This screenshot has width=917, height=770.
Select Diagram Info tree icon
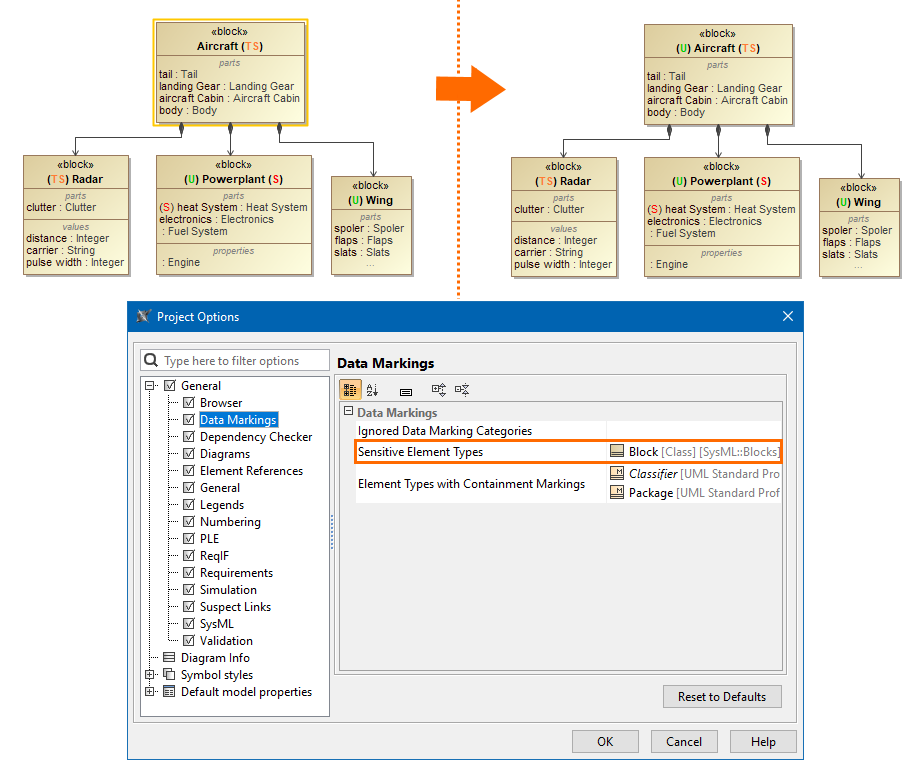(x=169, y=658)
